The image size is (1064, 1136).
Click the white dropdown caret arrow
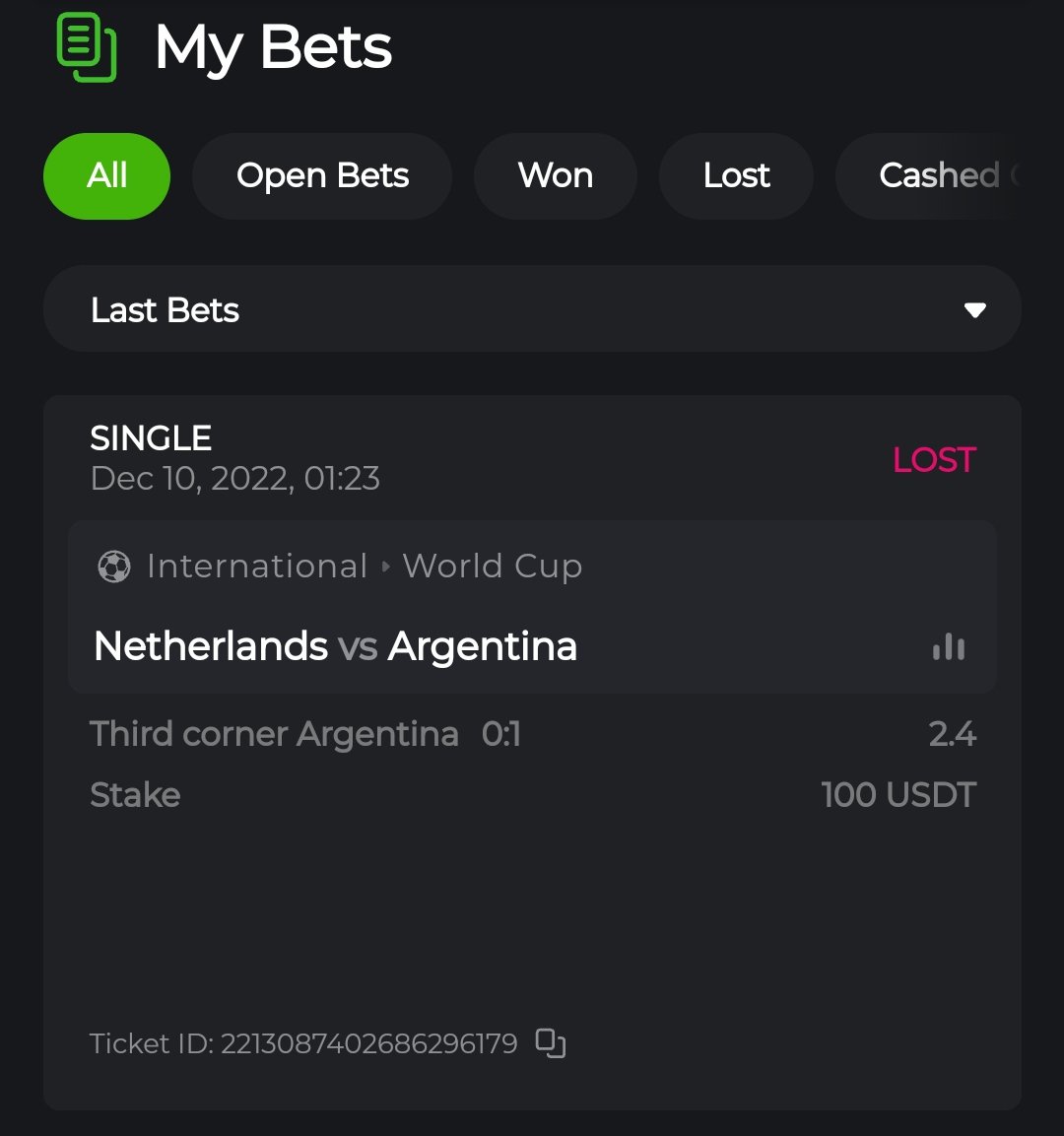point(975,310)
